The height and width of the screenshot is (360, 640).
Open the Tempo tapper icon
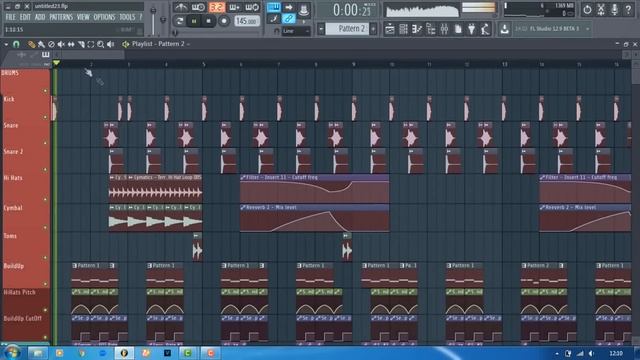pos(485,29)
